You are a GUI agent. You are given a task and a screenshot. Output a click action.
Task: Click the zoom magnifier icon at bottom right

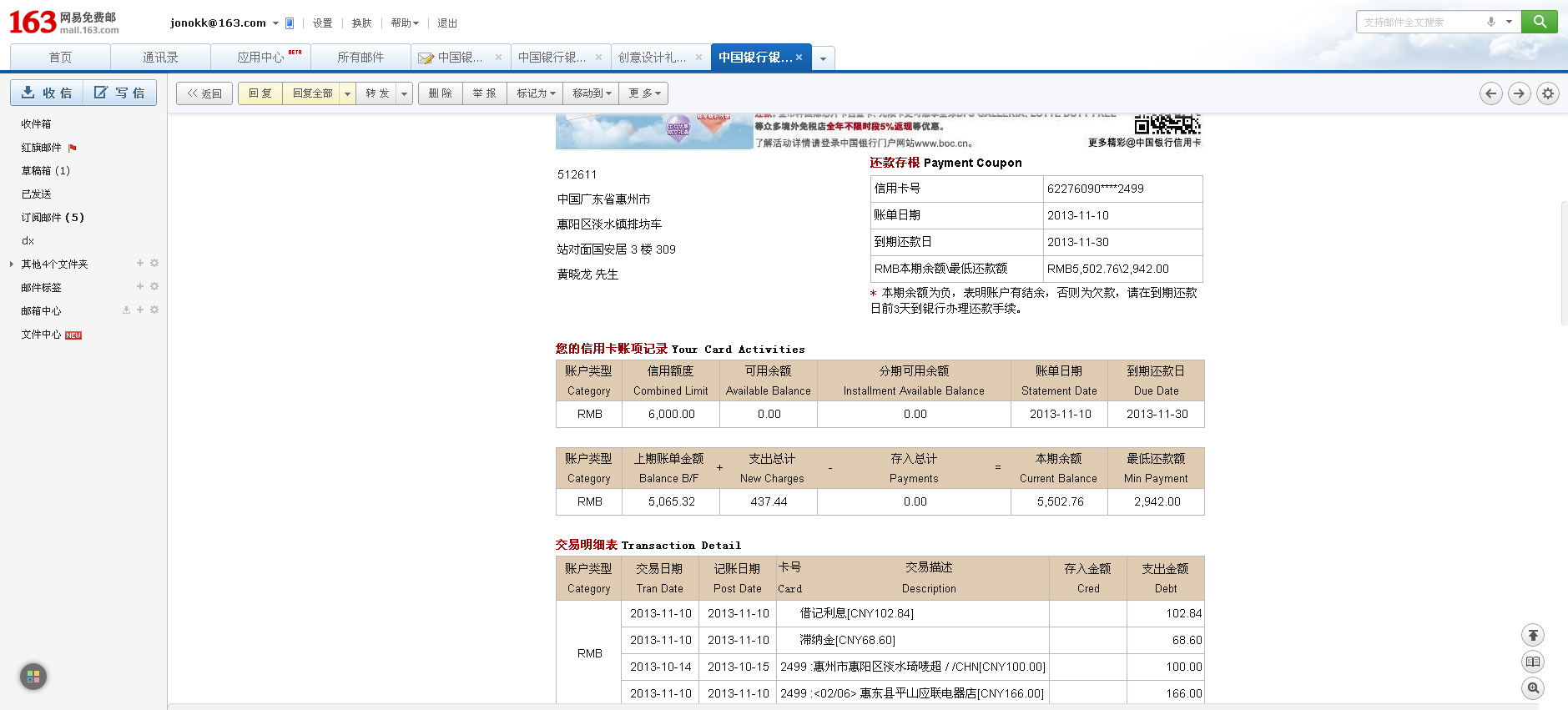pyautogui.click(x=1533, y=688)
